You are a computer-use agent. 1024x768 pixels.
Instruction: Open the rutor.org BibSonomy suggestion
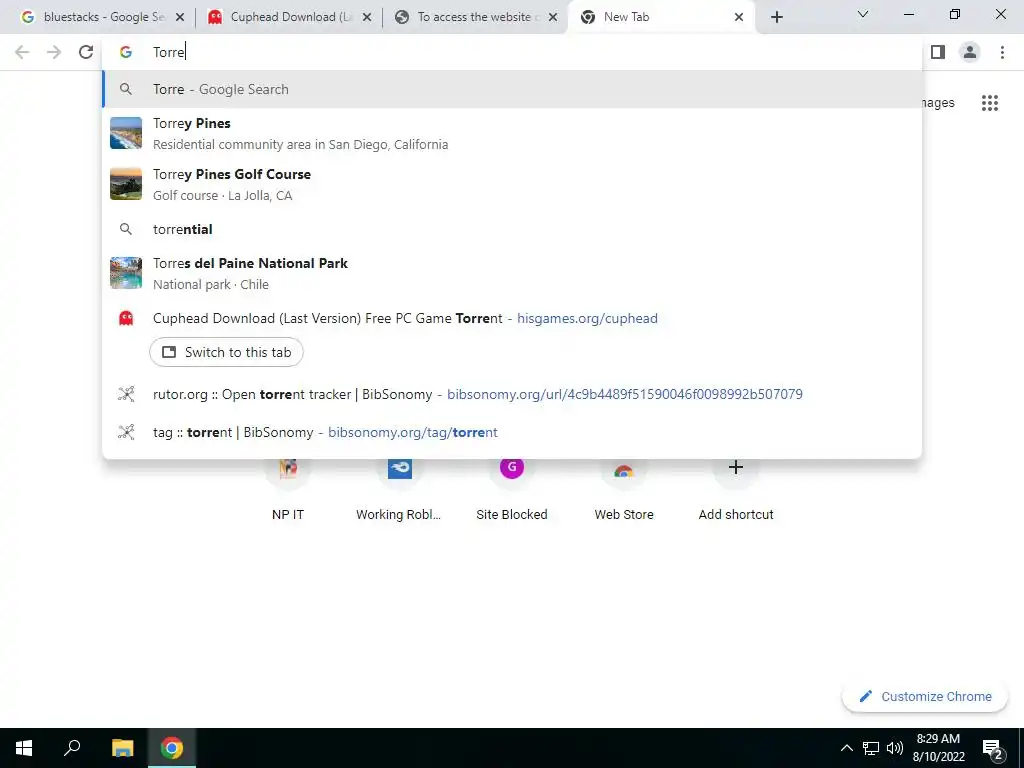[x=512, y=394]
